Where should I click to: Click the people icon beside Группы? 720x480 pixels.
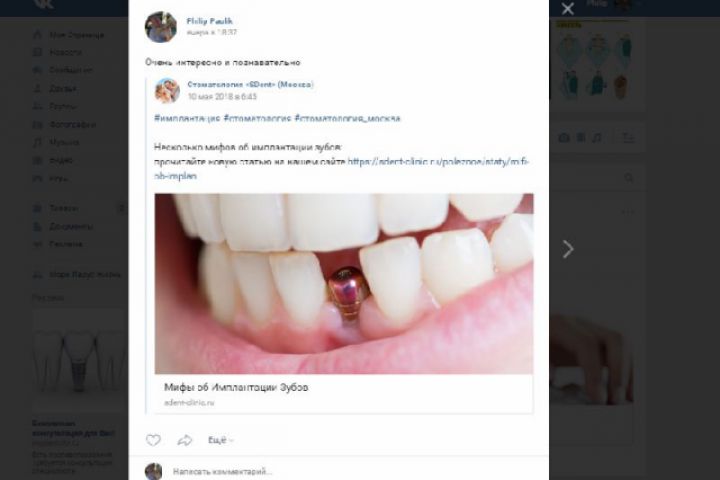tap(38, 107)
